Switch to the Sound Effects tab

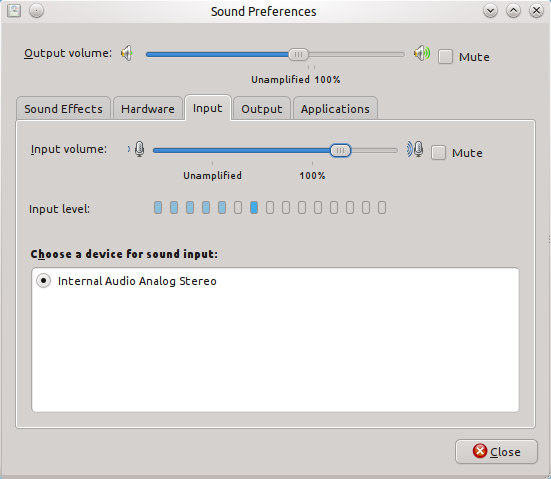tap(64, 109)
